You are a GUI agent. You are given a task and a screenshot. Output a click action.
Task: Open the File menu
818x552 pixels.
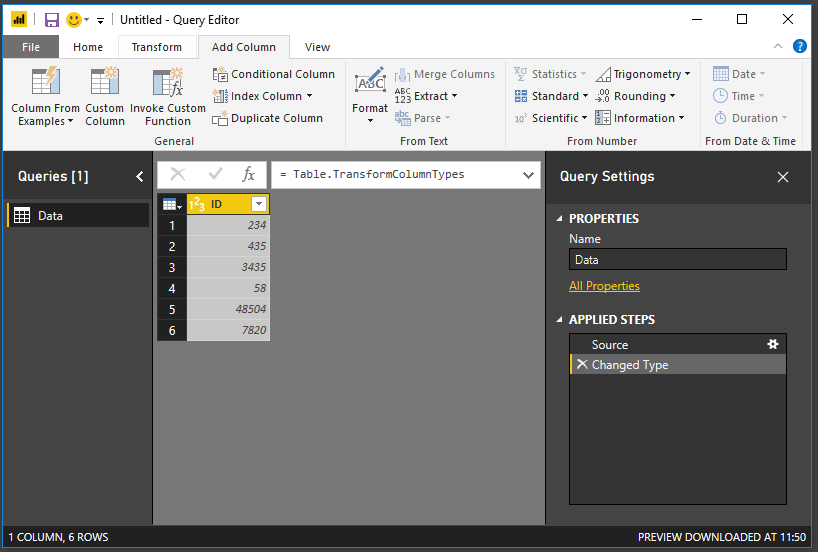31,47
